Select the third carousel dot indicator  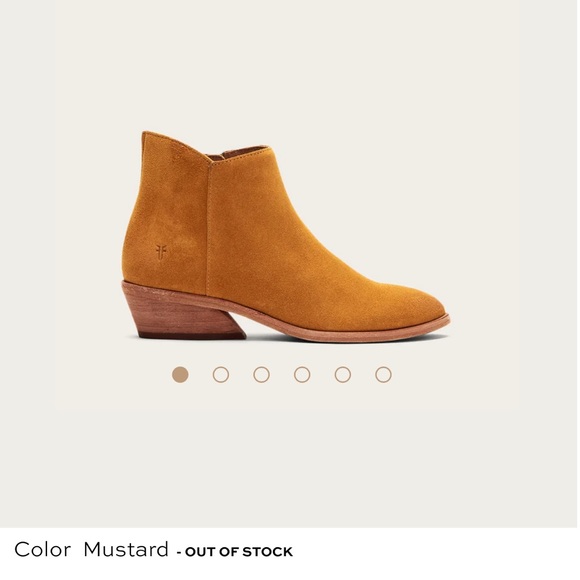262,374
